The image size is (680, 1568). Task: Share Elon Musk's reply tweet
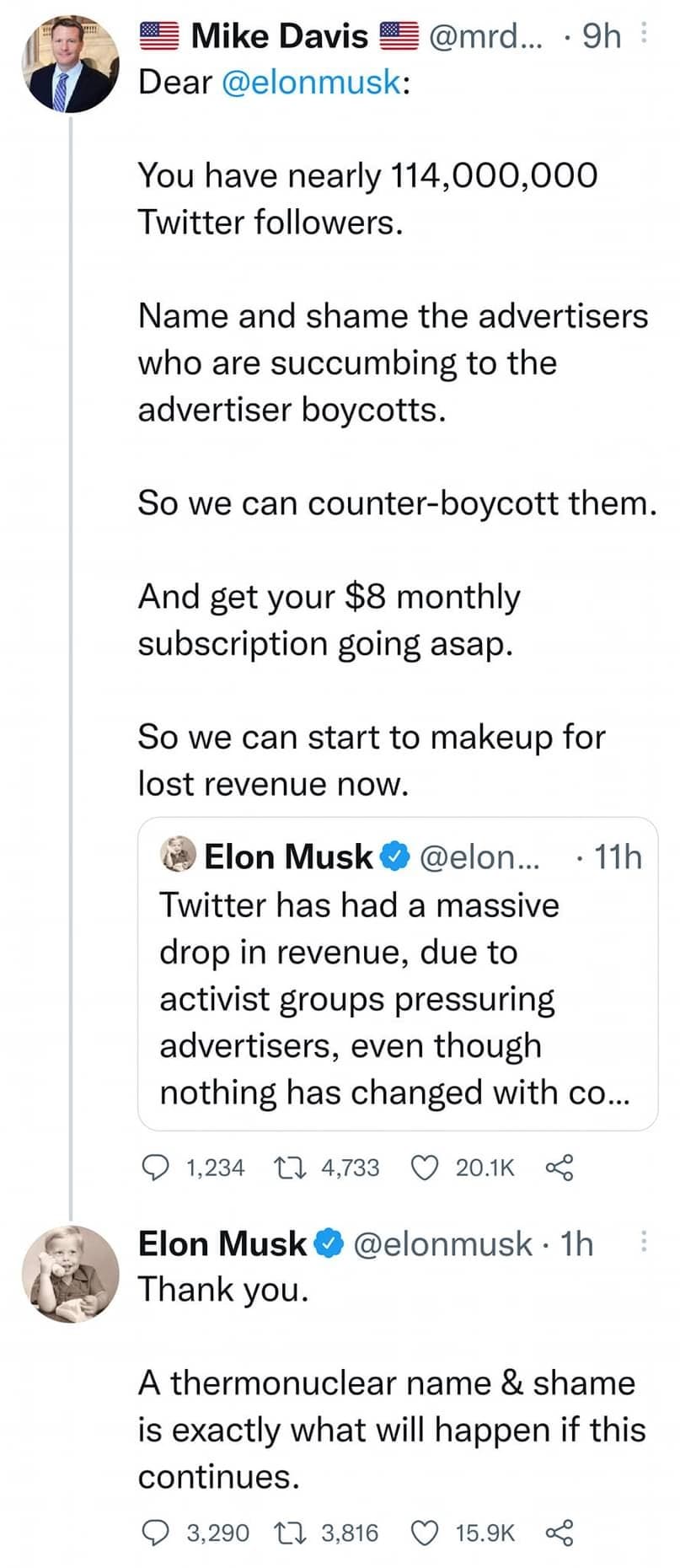560,1532
